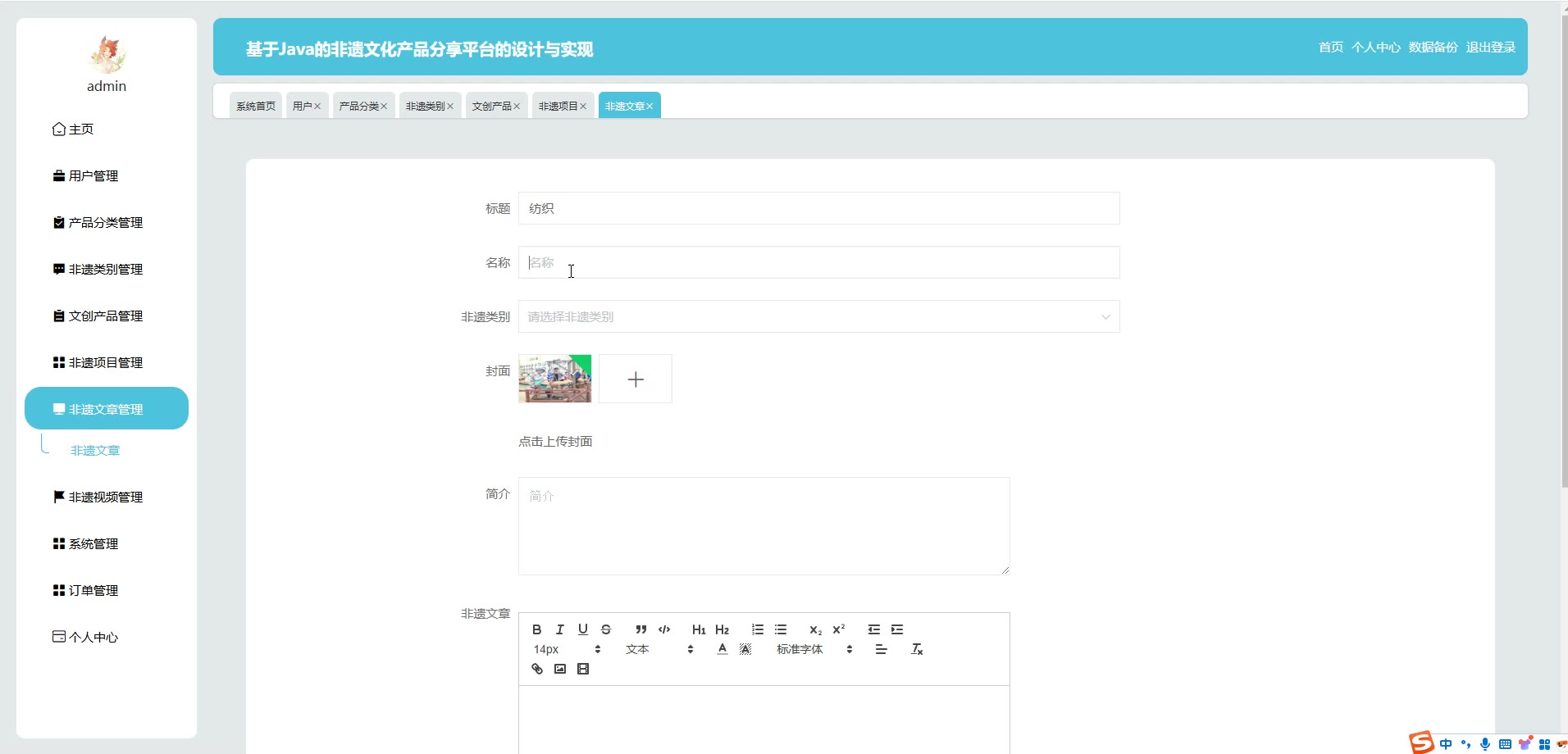Open the text background color picker
This screenshot has width=1568, height=754.
coord(745,649)
